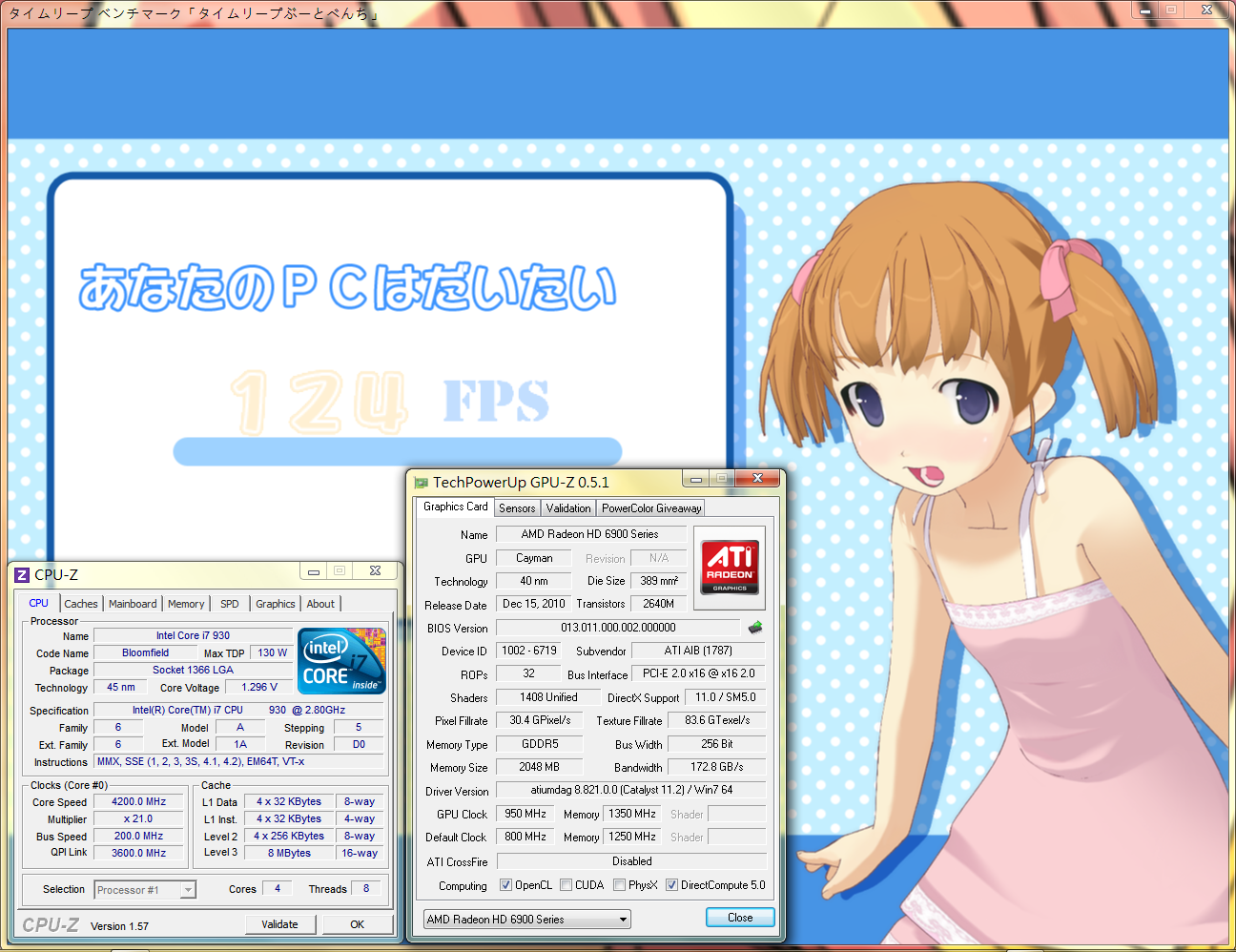
Task: Open the PowerColor Giveaway tab
Action: click(651, 508)
